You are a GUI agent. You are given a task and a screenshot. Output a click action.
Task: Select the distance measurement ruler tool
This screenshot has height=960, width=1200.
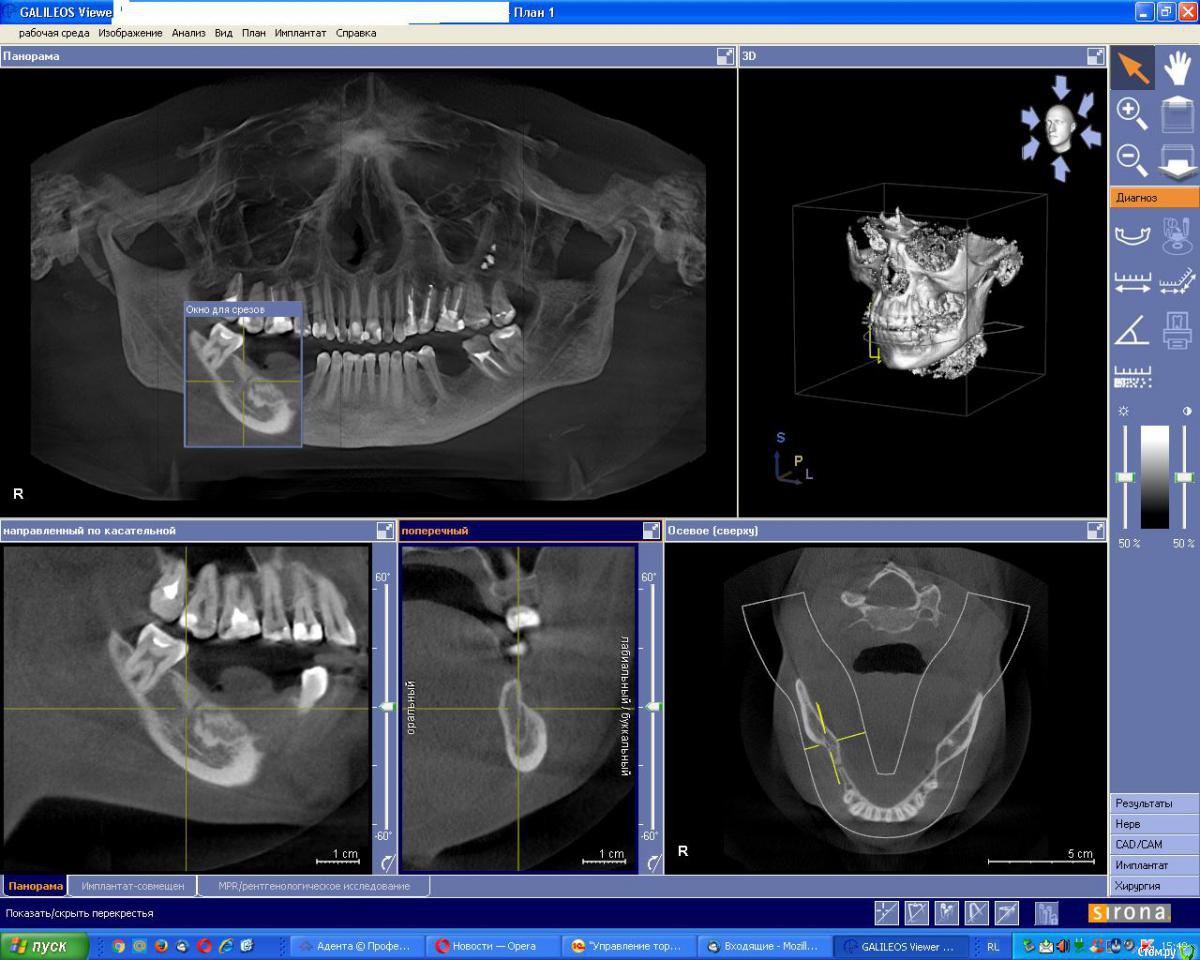tap(1132, 284)
